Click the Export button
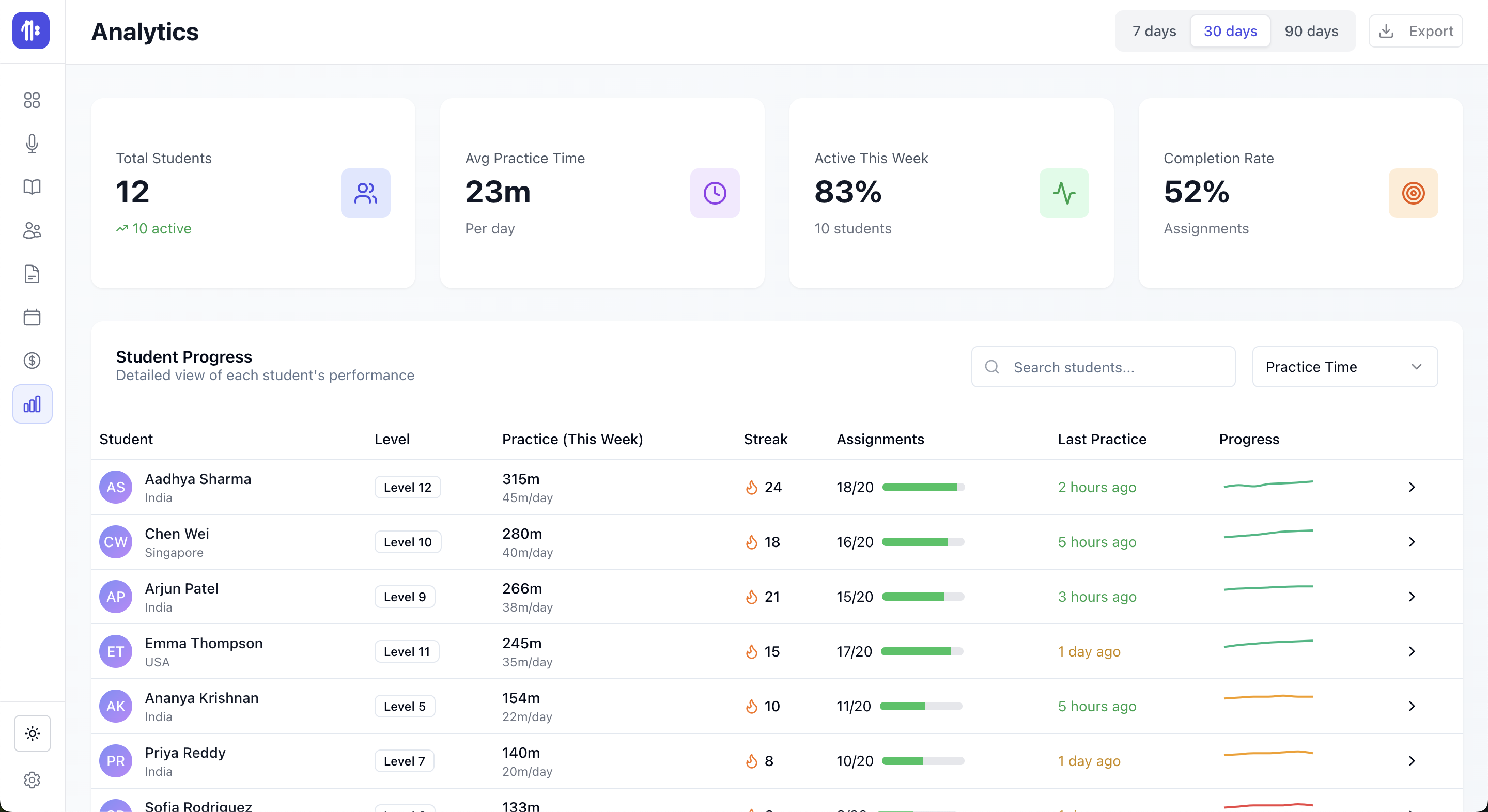Screen dimensions: 1488x812 [1416, 31]
